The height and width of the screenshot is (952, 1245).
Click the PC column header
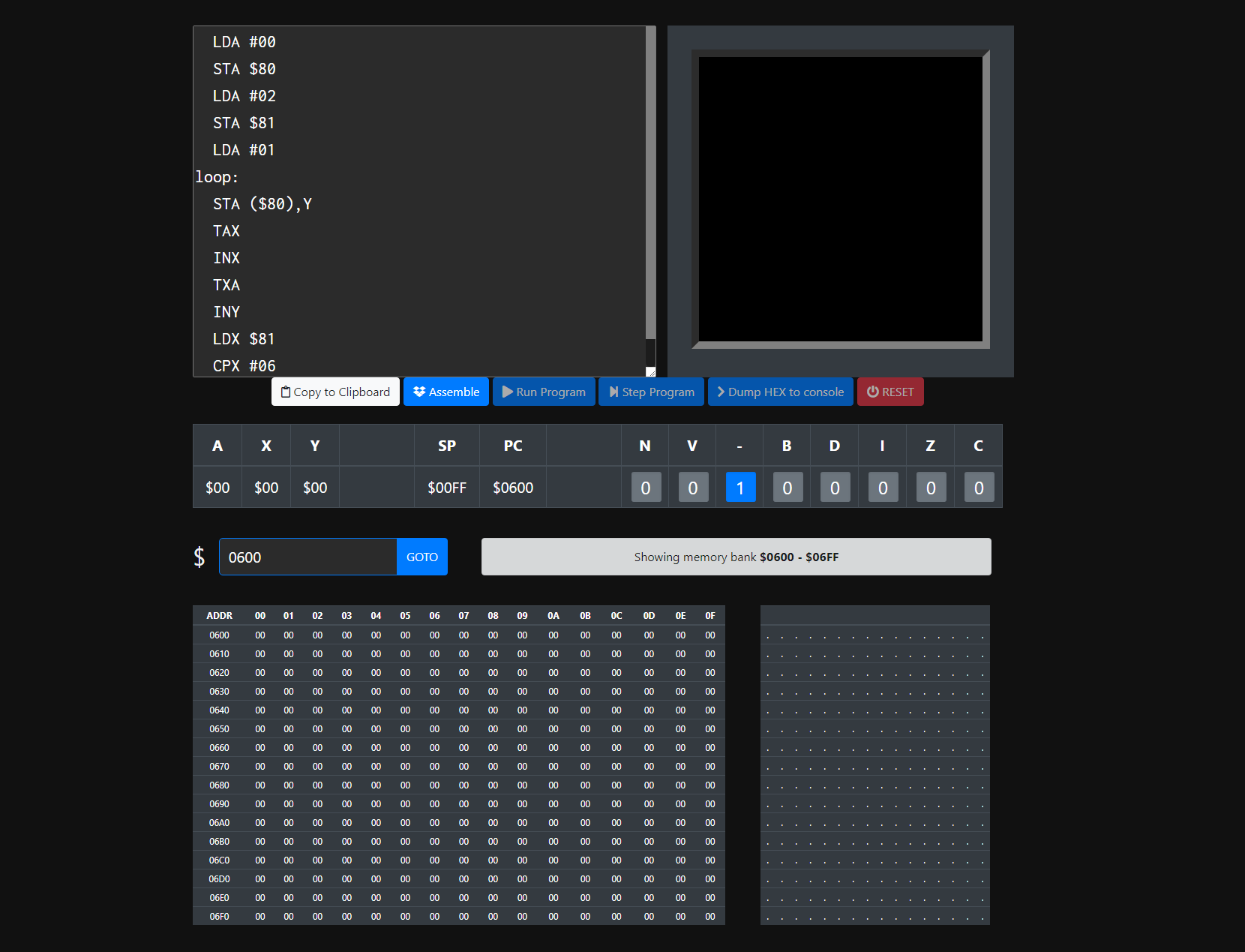click(513, 446)
